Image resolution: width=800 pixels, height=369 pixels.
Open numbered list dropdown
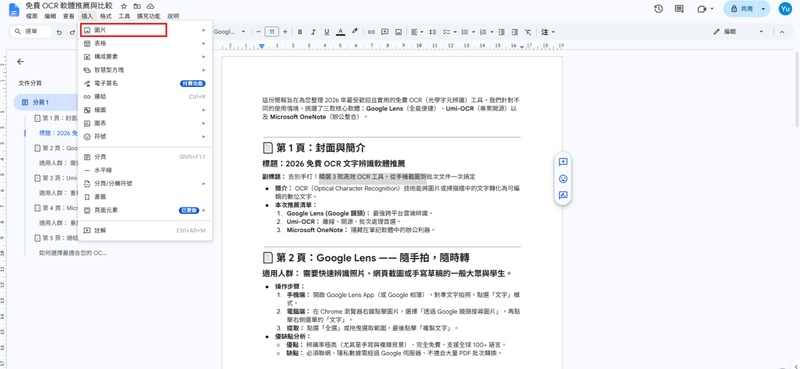(485, 32)
